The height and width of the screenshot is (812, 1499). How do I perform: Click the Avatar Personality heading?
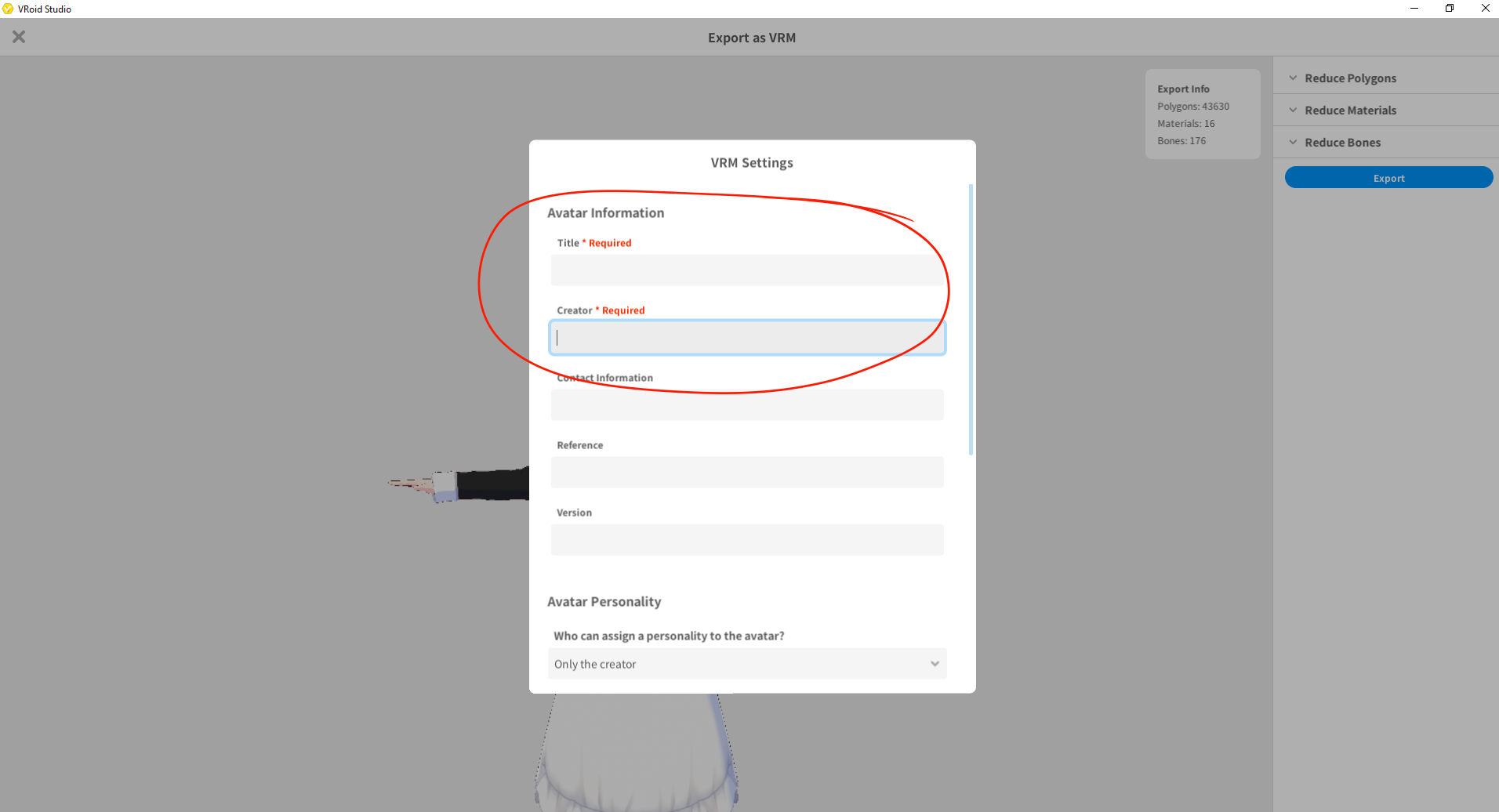pyautogui.click(x=604, y=602)
